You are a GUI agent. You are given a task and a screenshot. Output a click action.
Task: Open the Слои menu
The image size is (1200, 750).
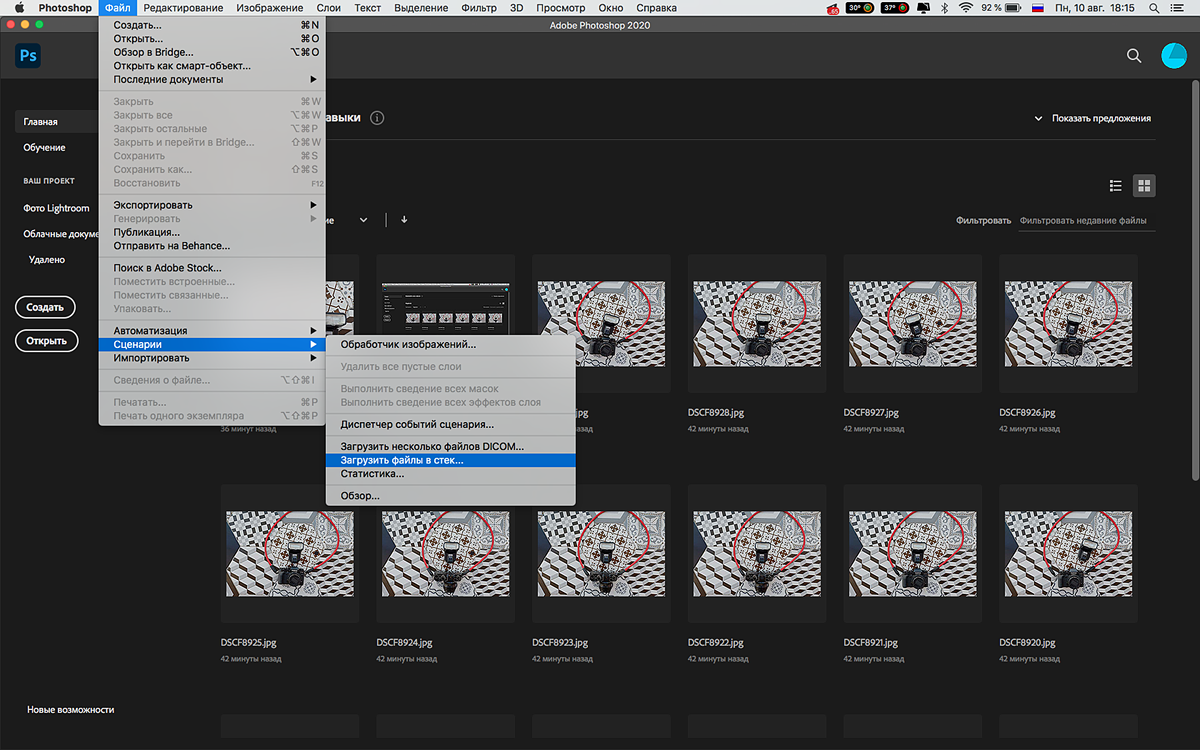[328, 8]
